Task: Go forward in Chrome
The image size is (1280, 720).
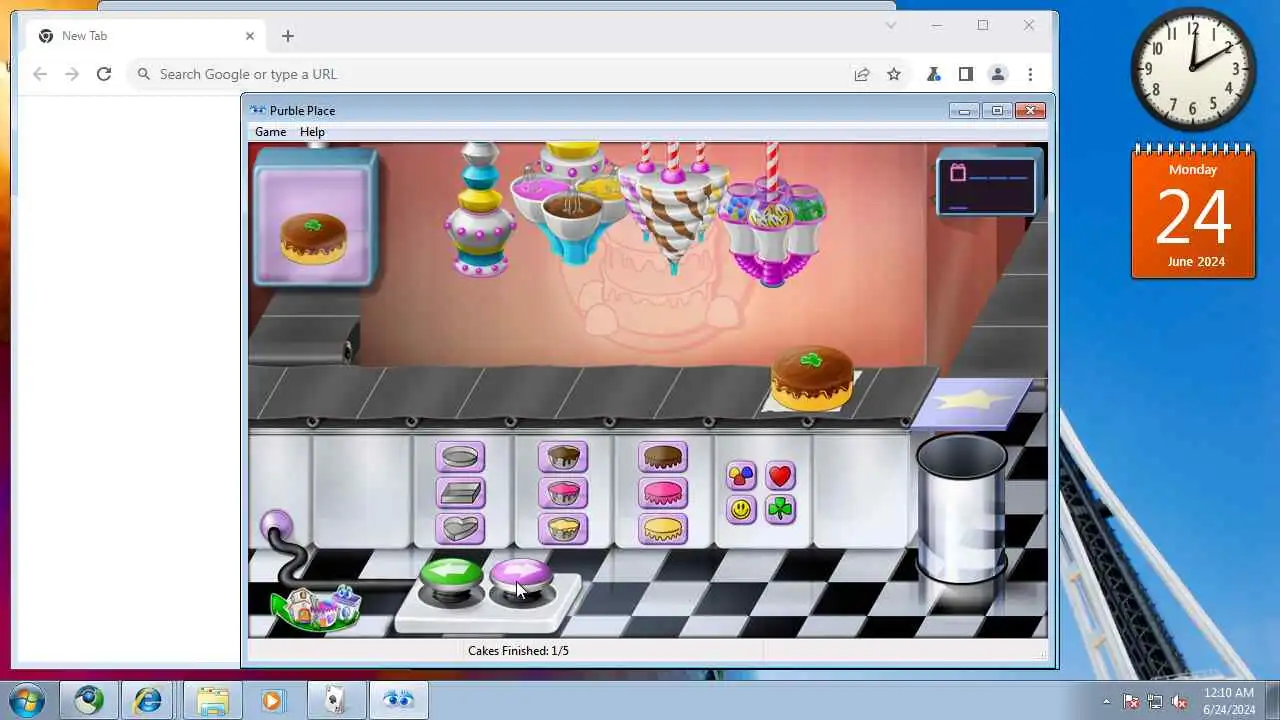Action: 72,74
